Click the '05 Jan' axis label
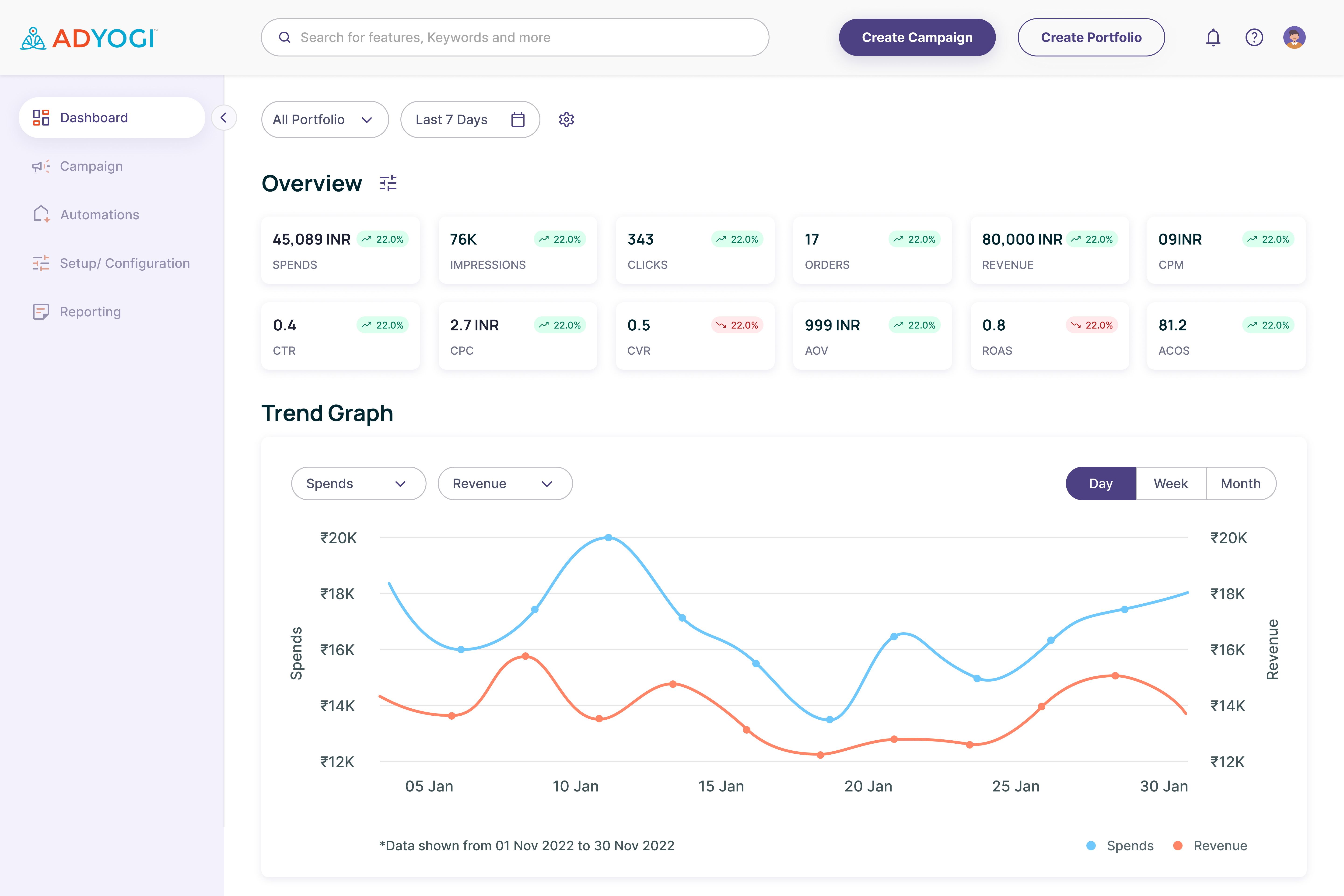 tap(429, 786)
